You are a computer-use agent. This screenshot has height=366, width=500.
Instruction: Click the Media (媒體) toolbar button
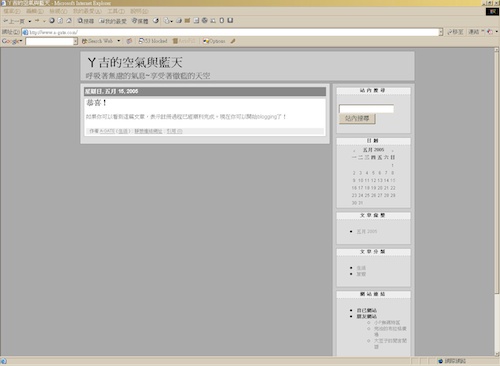tap(140, 21)
